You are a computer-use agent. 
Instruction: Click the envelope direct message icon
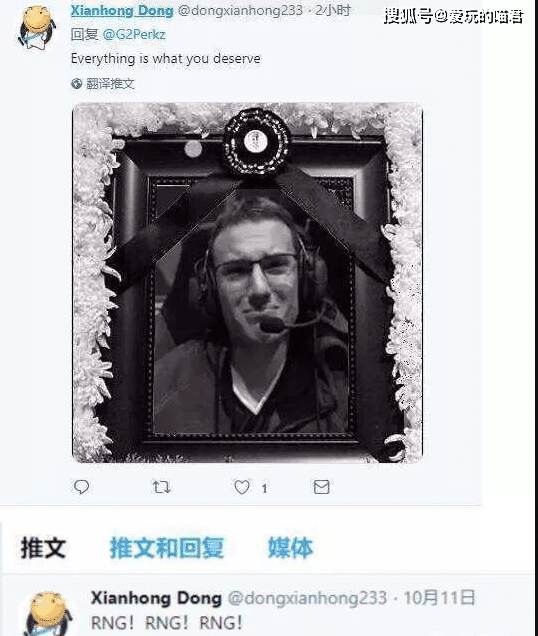pos(321,487)
